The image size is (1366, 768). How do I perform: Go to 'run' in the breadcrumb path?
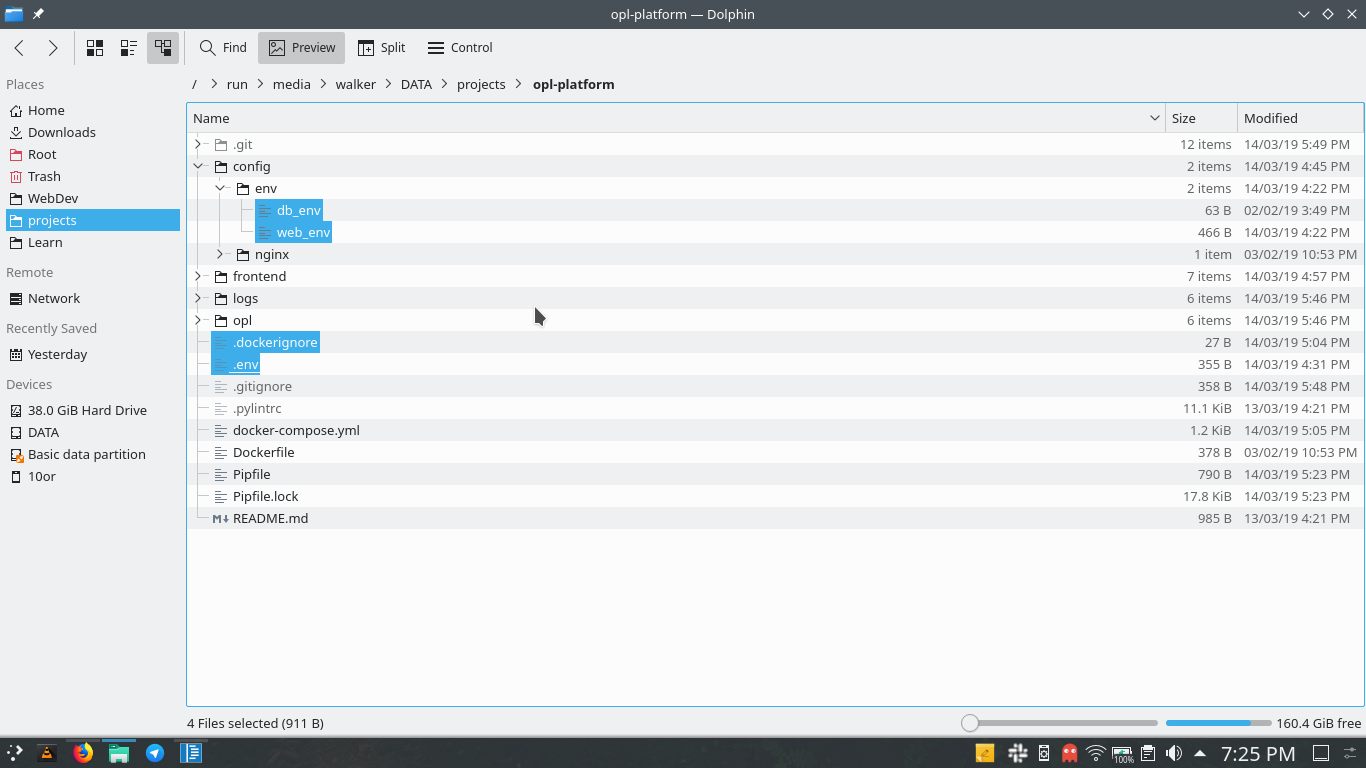click(237, 84)
